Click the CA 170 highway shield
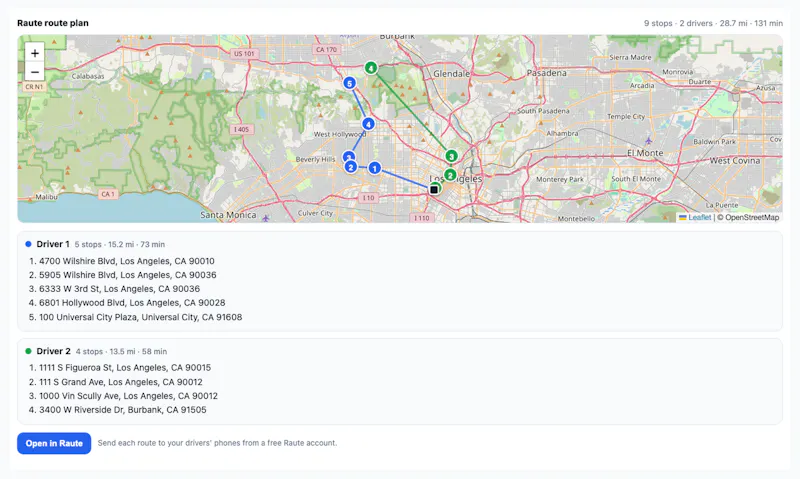This screenshot has width=800, height=479. pyautogui.click(x=326, y=49)
